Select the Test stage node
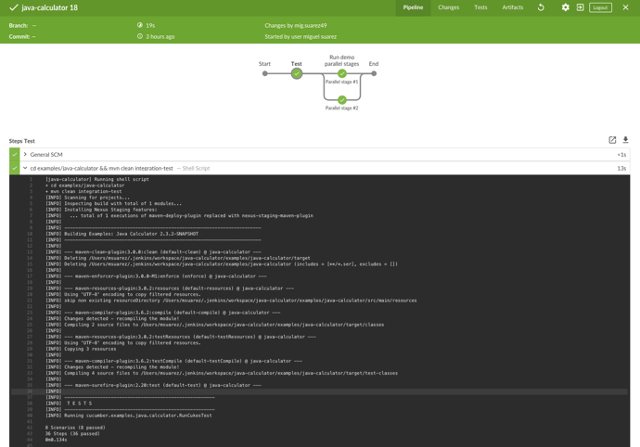The height and width of the screenshot is (447, 640). point(297,73)
